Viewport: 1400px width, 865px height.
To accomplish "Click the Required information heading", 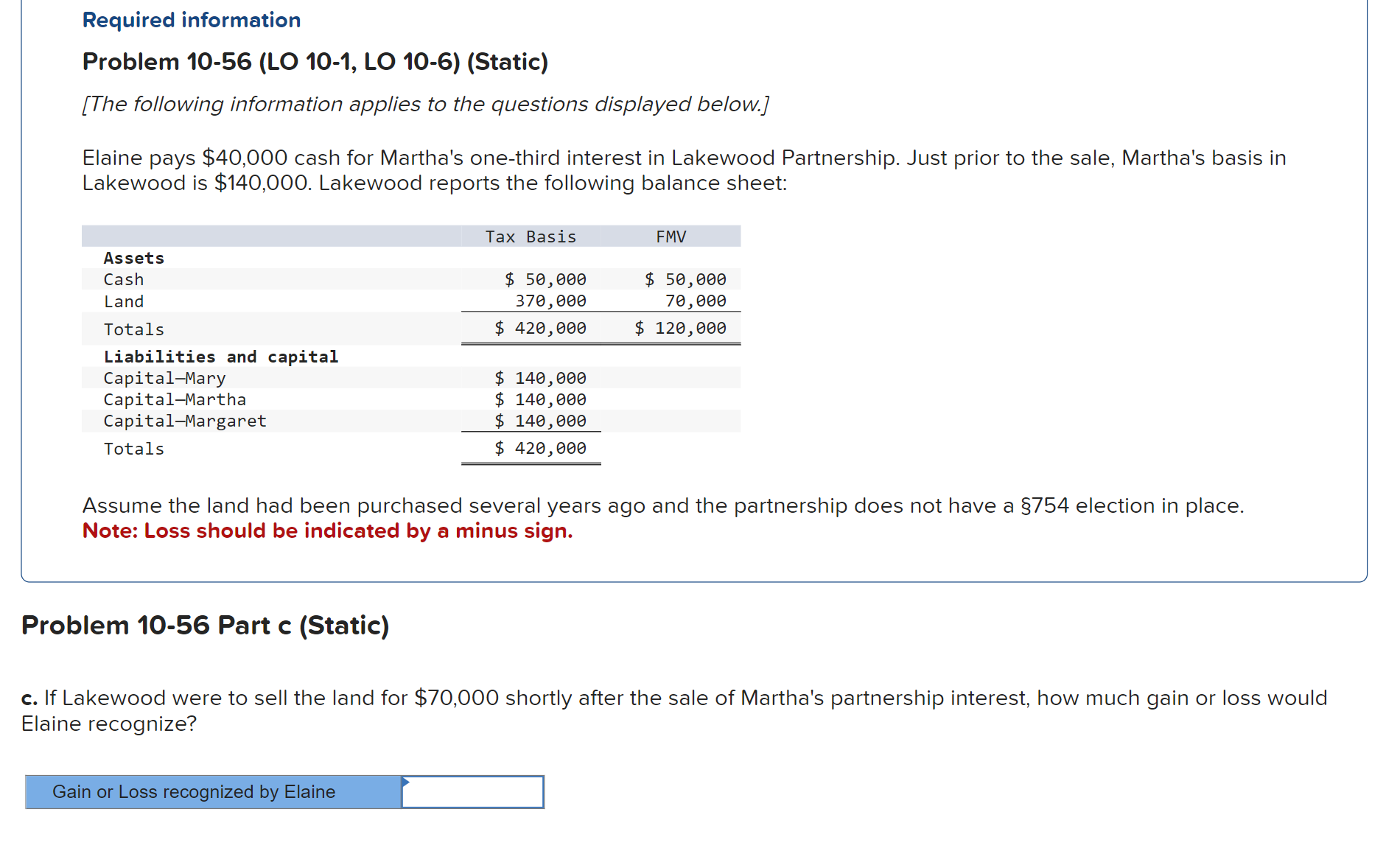I will pos(190,19).
